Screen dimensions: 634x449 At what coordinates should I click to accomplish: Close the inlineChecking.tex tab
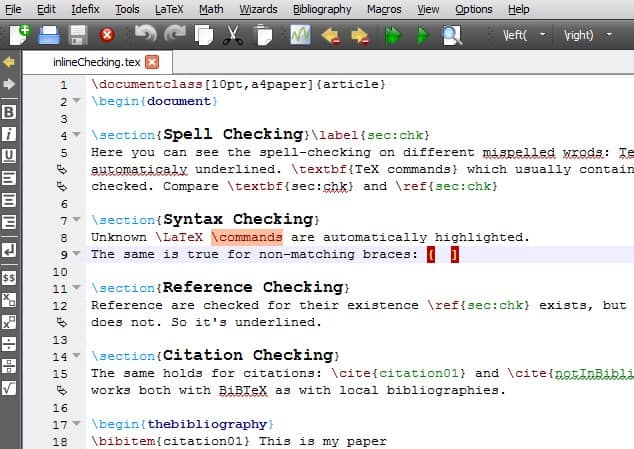(x=152, y=62)
